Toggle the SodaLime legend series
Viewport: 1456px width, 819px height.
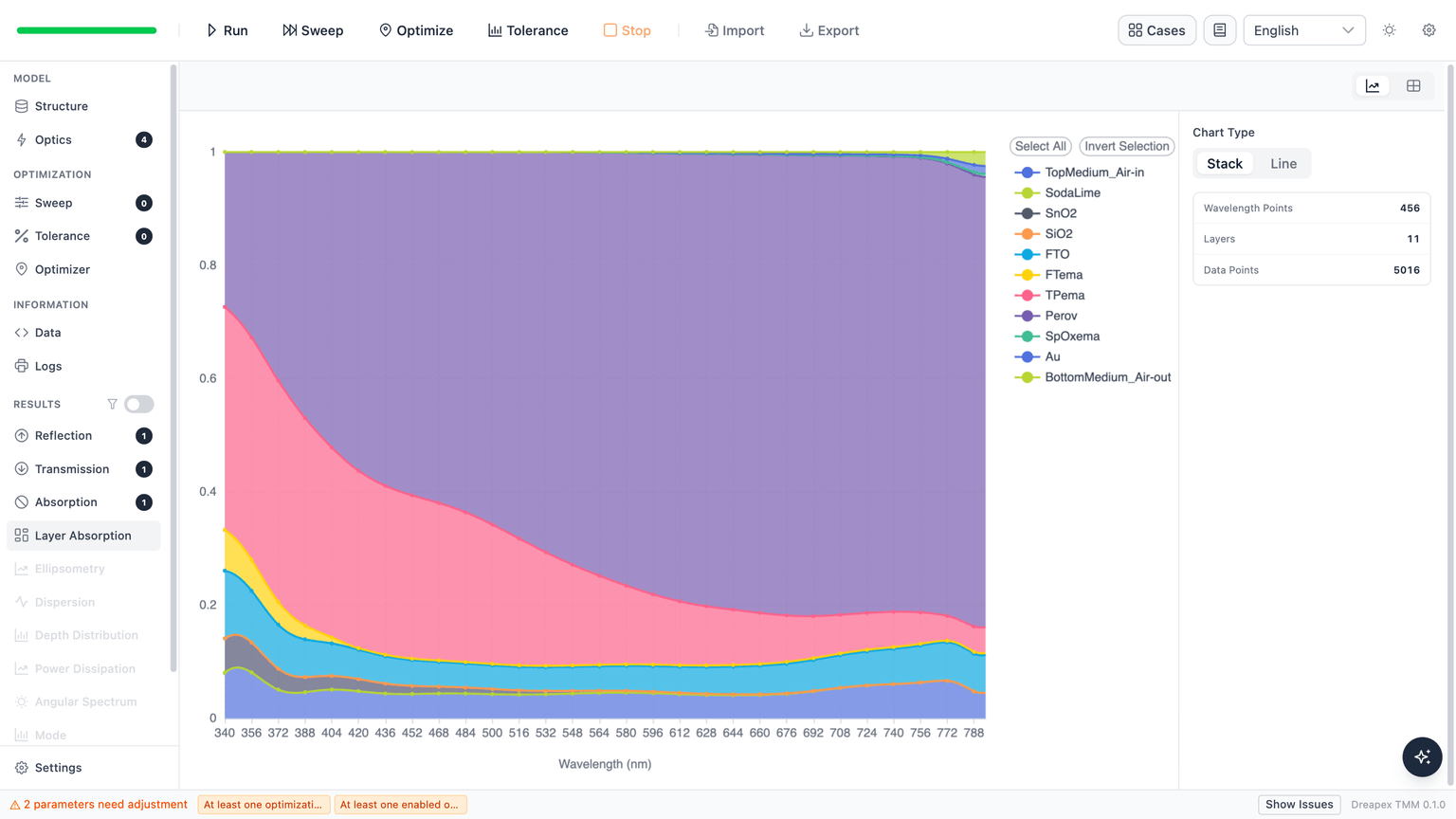(x=1058, y=192)
